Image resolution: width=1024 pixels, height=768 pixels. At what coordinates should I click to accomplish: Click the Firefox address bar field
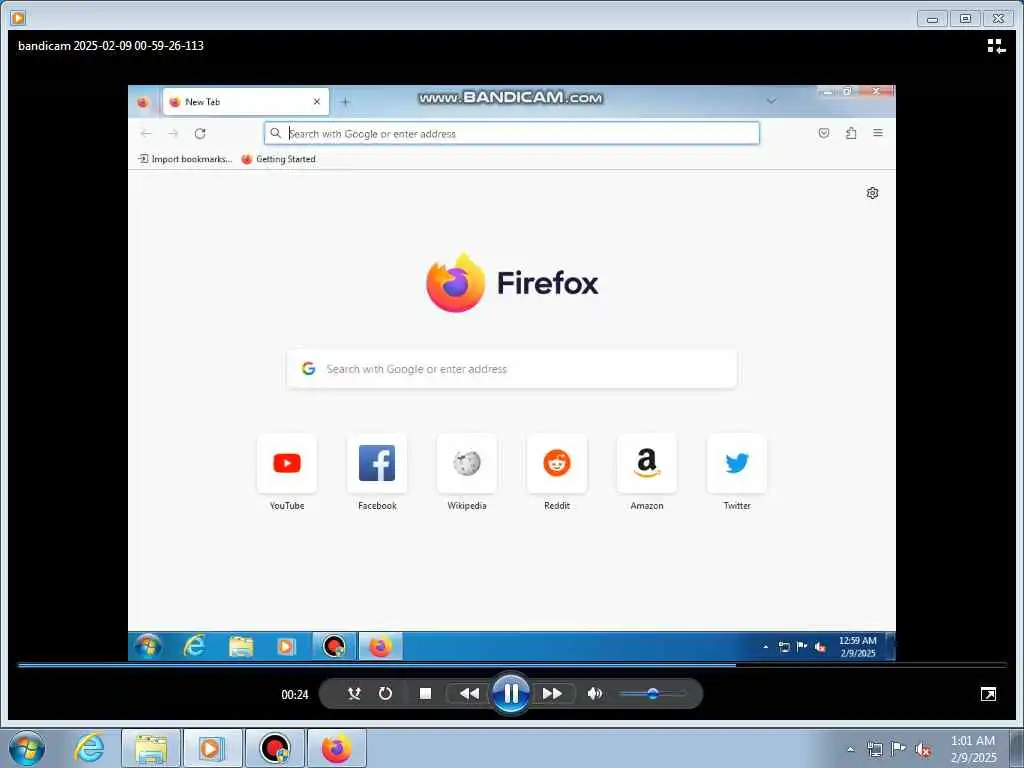(511, 133)
